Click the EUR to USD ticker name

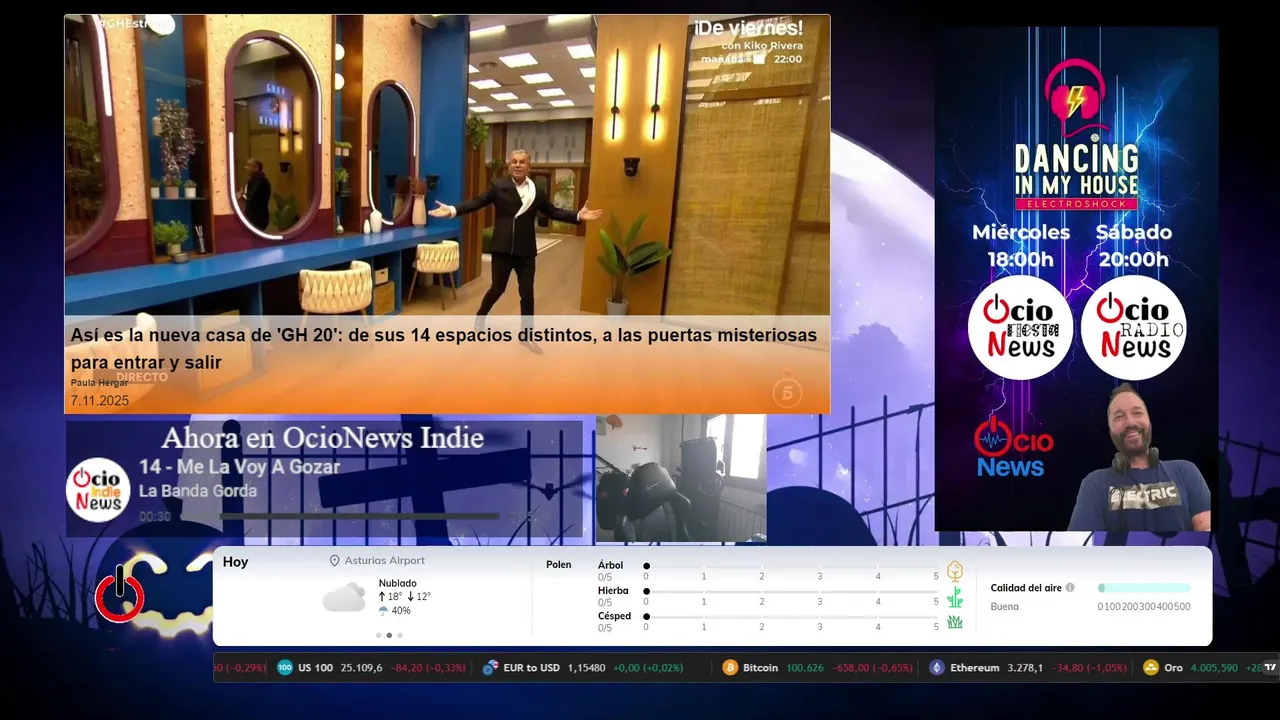[x=531, y=667]
